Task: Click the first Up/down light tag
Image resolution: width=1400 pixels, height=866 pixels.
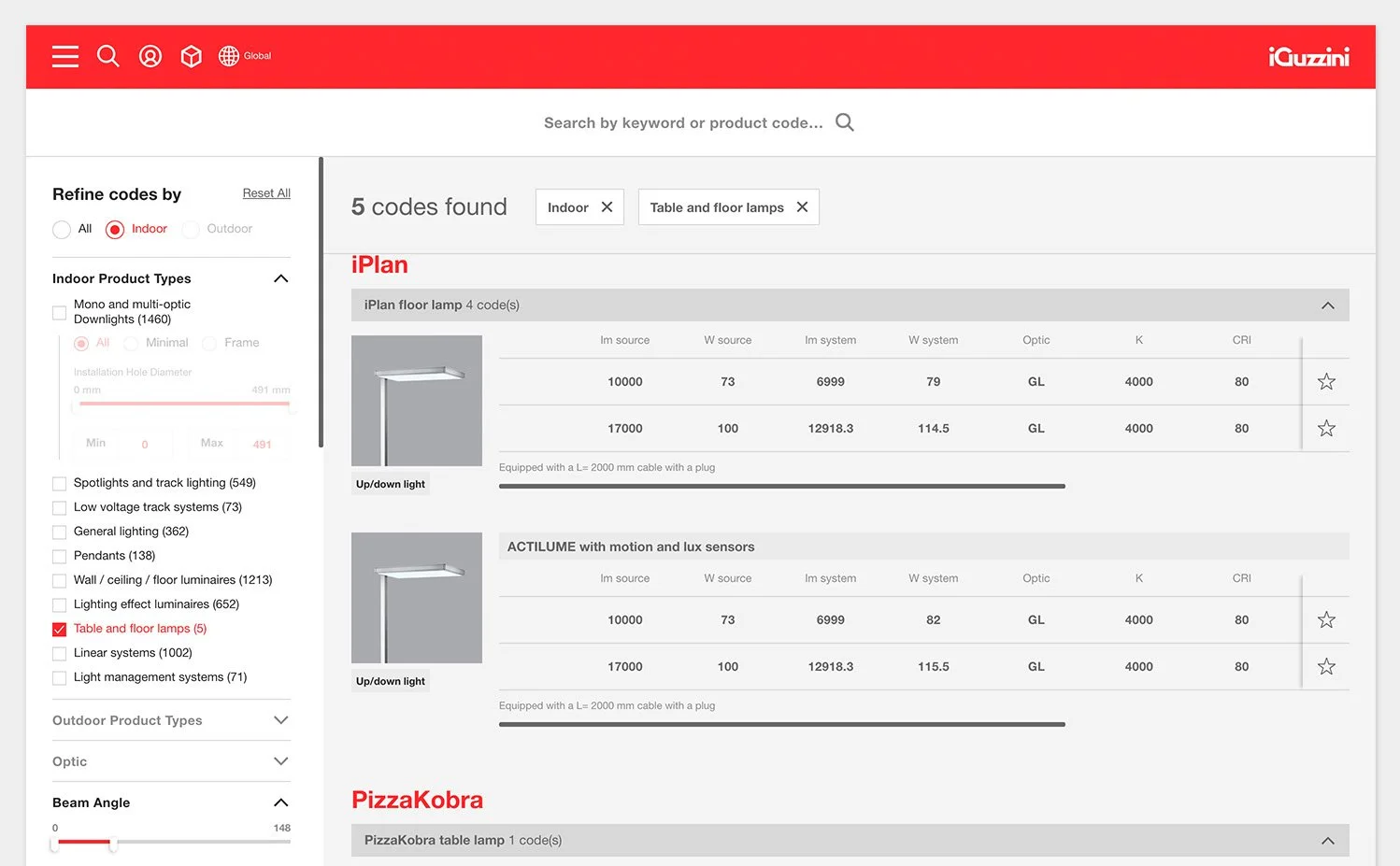Action: [390, 484]
